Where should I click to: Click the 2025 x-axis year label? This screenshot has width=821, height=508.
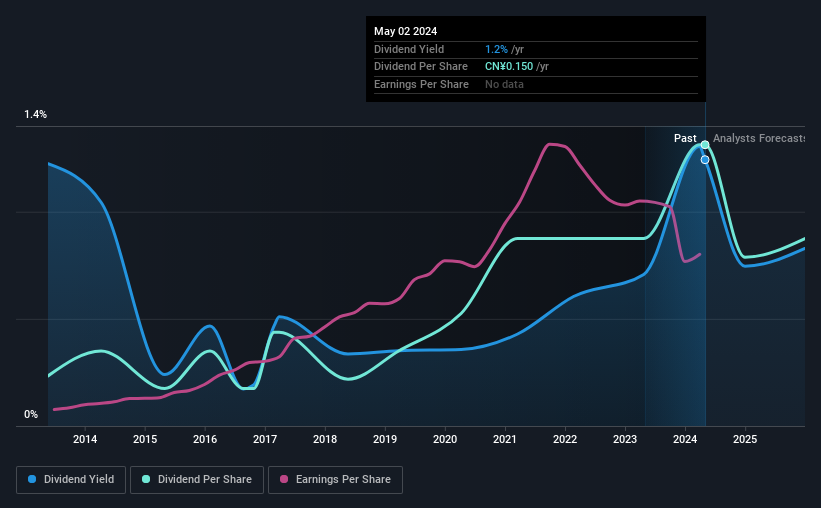point(745,439)
